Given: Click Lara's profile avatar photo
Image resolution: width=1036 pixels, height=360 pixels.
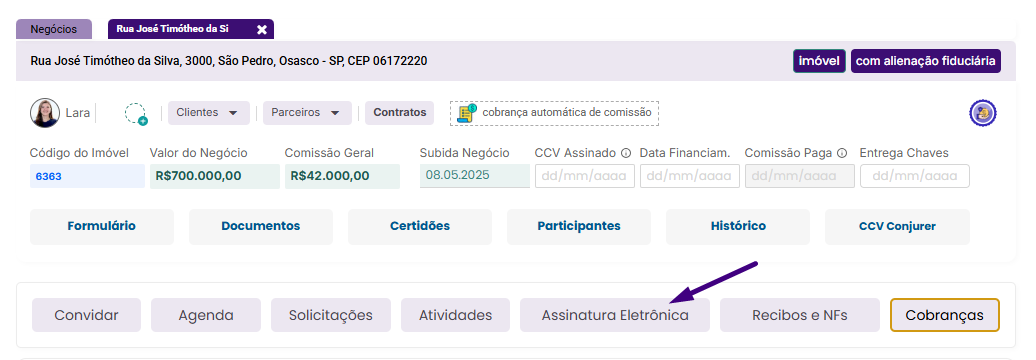Looking at the screenshot, I should pos(45,113).
